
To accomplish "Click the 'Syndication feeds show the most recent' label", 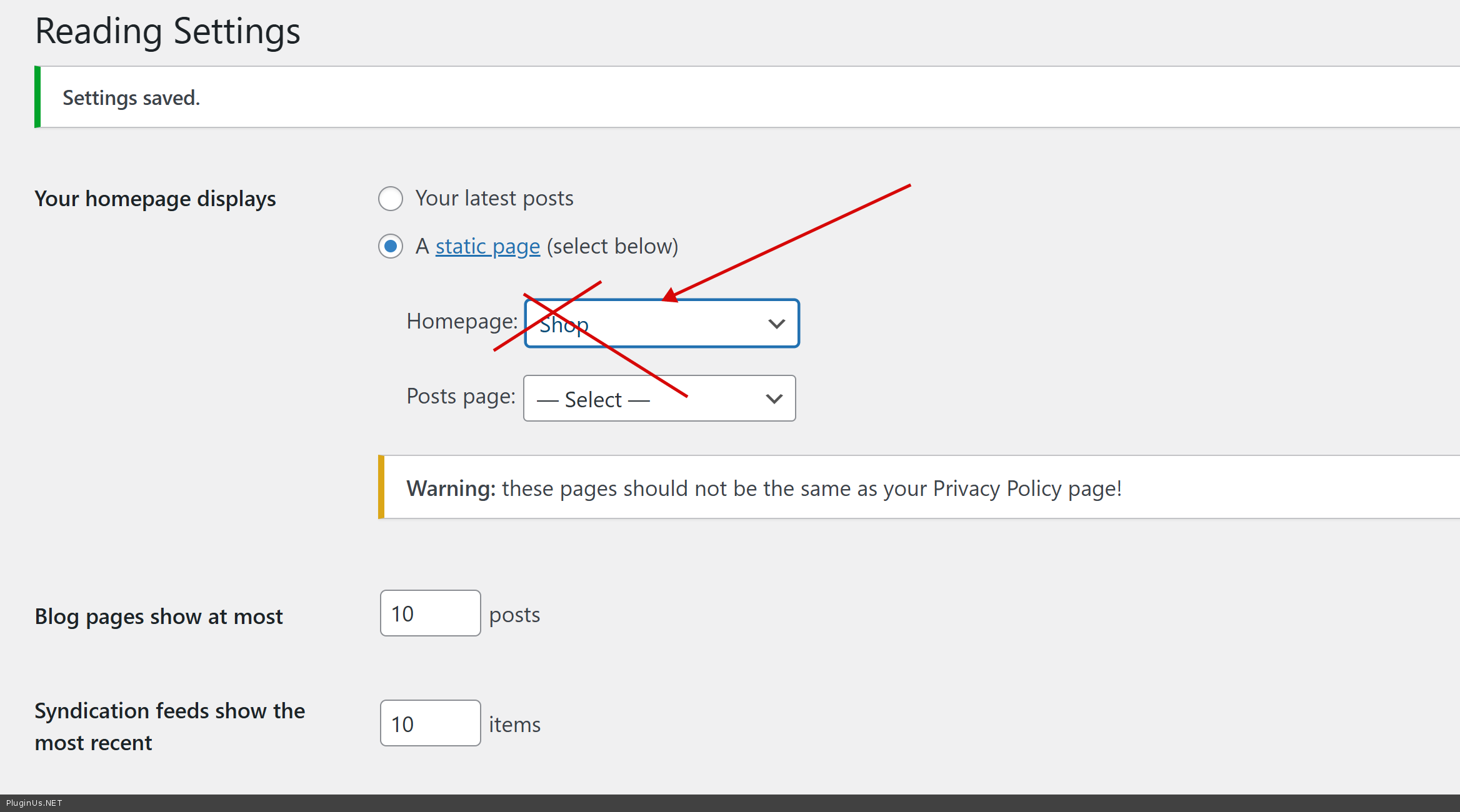I will 169,726.
